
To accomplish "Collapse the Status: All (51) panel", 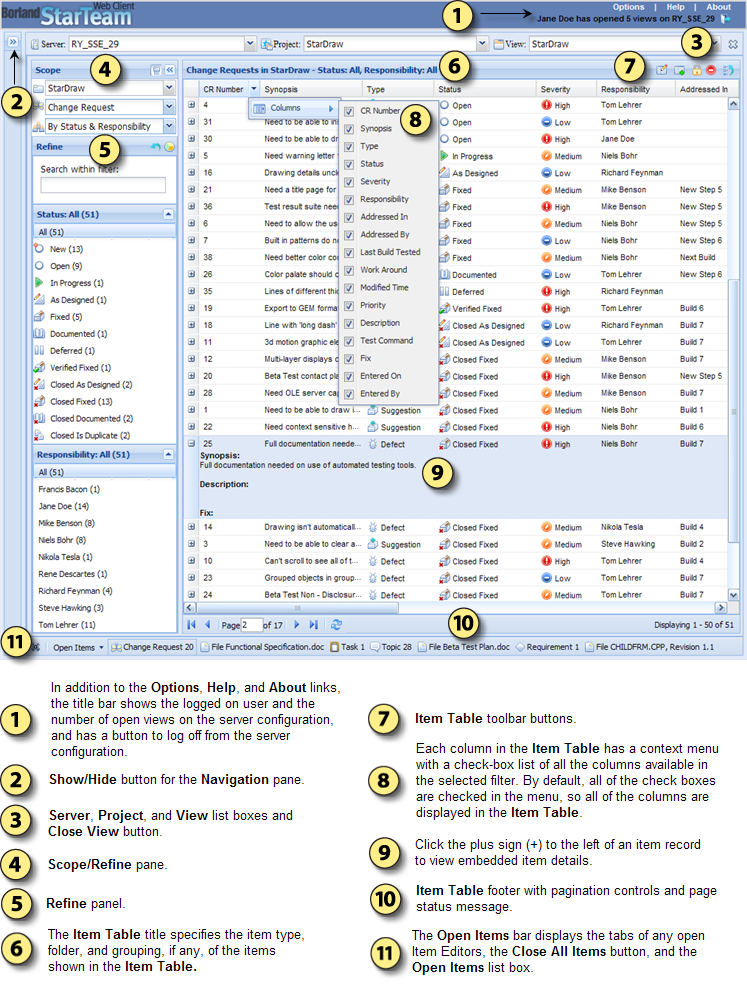I will [x=168, y=214].
